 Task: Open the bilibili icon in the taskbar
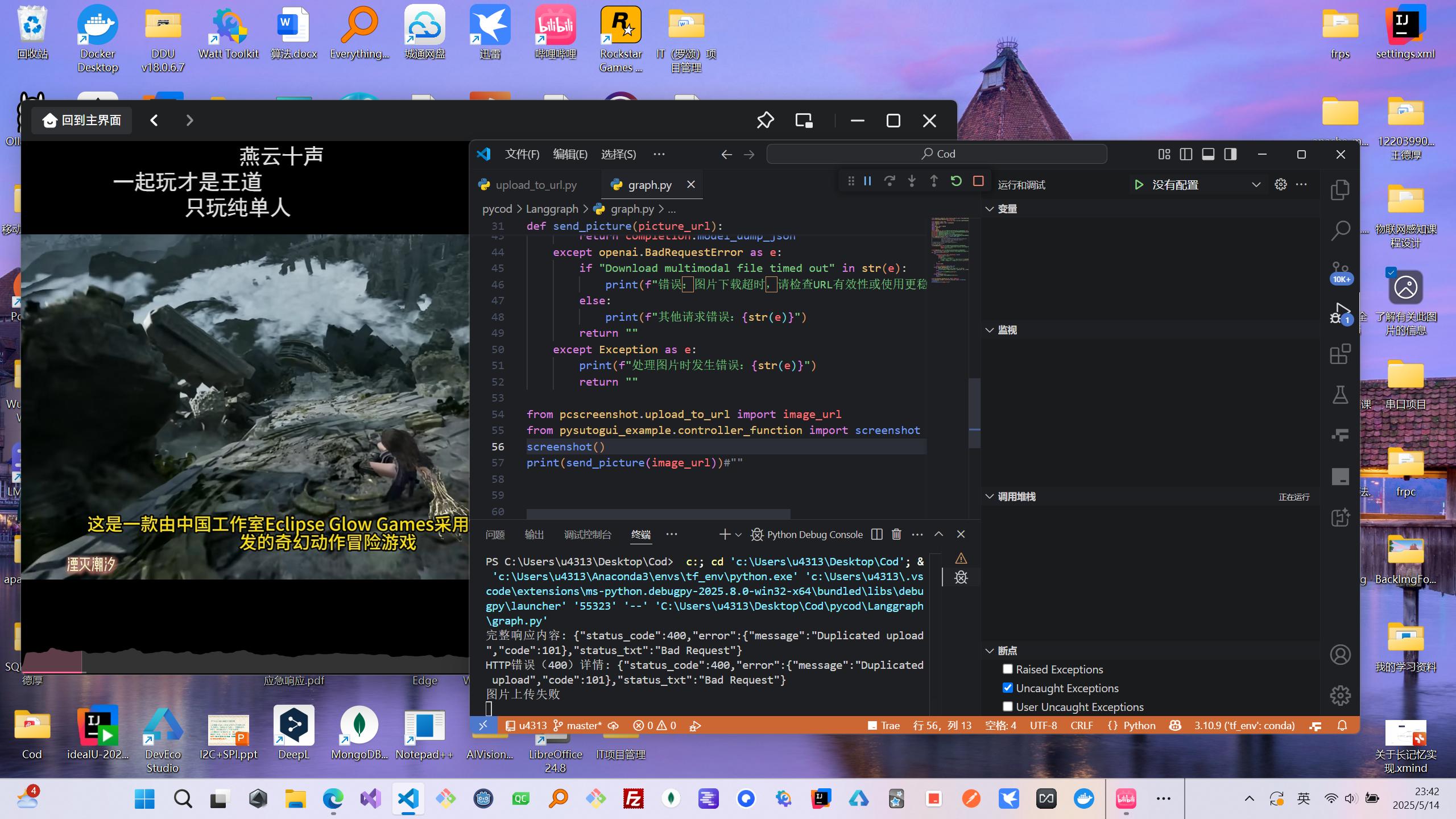click(x=1126, y=799)
